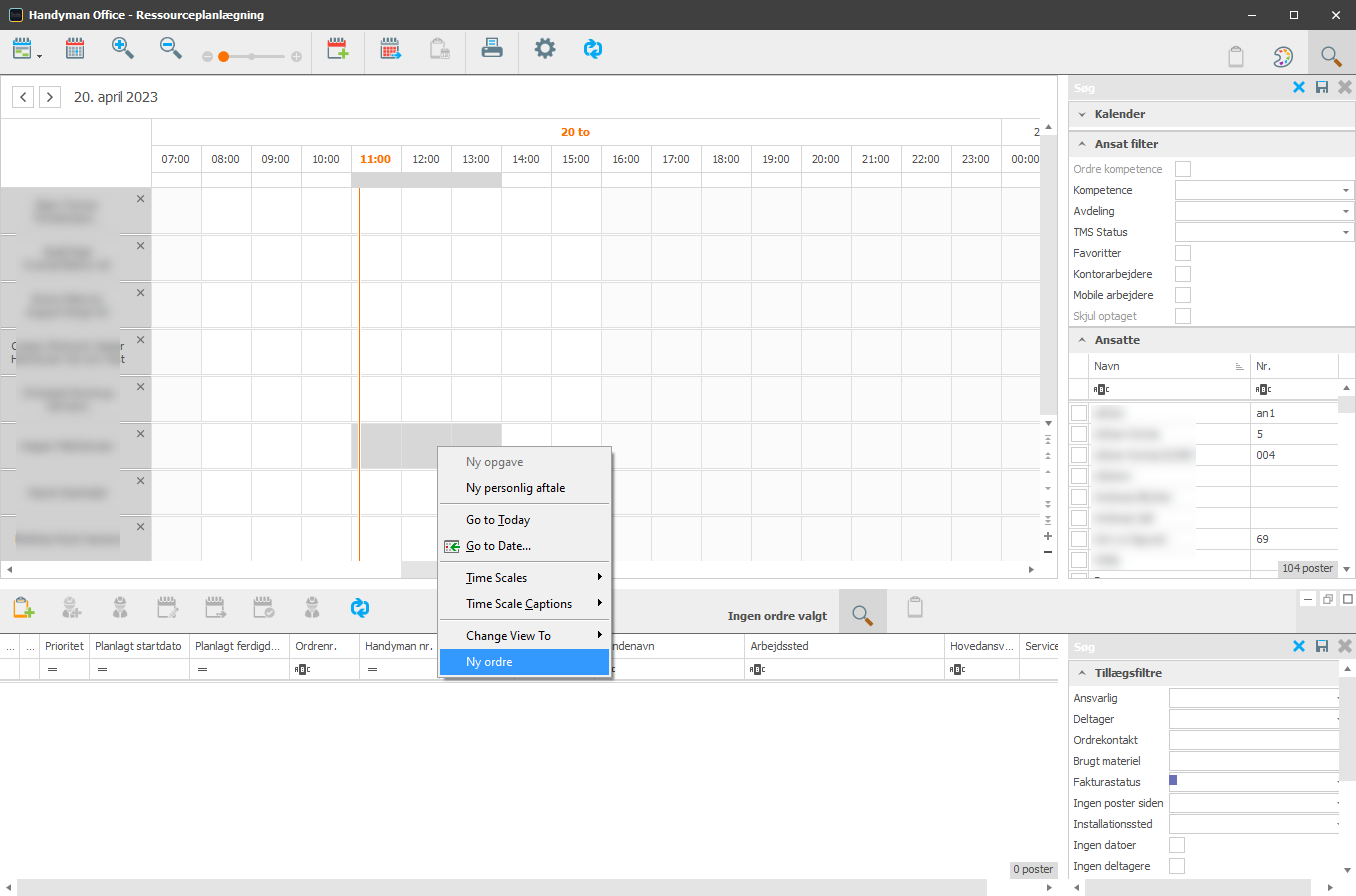Refresh planner with top toolbar blue arrows
Viewport: 1356px width, 896px height.
pyautogui.click(x=593, y=48)
